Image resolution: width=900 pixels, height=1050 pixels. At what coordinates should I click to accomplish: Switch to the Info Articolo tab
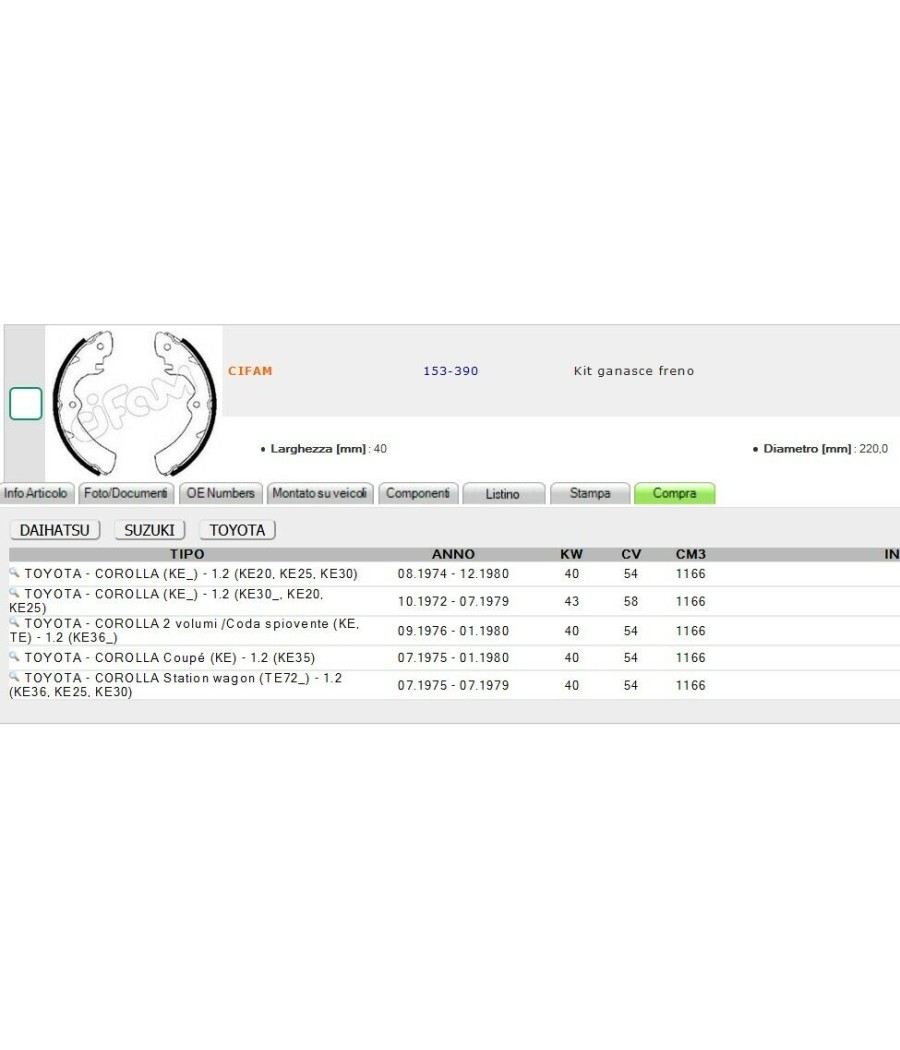click(36, 494)
